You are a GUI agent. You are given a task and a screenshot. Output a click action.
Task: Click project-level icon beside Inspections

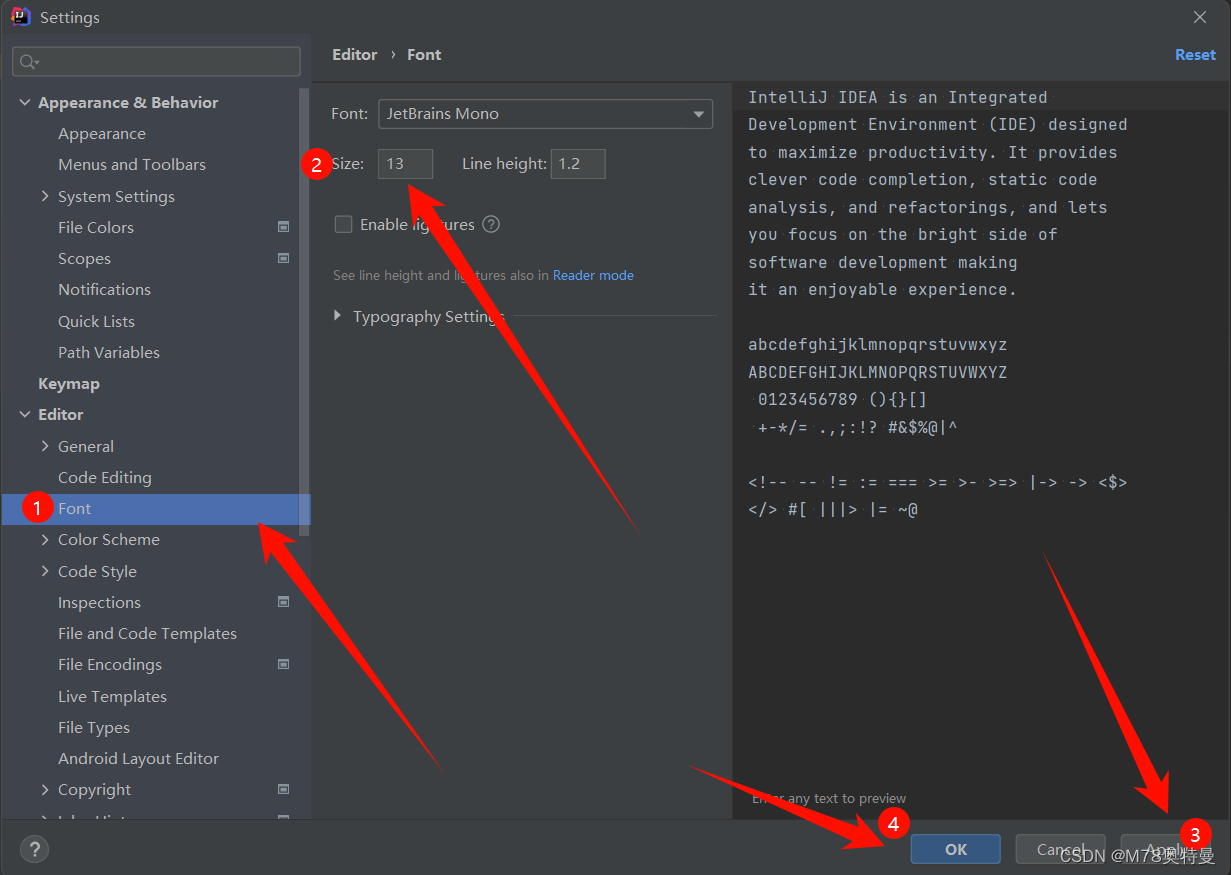coord(283,602)
